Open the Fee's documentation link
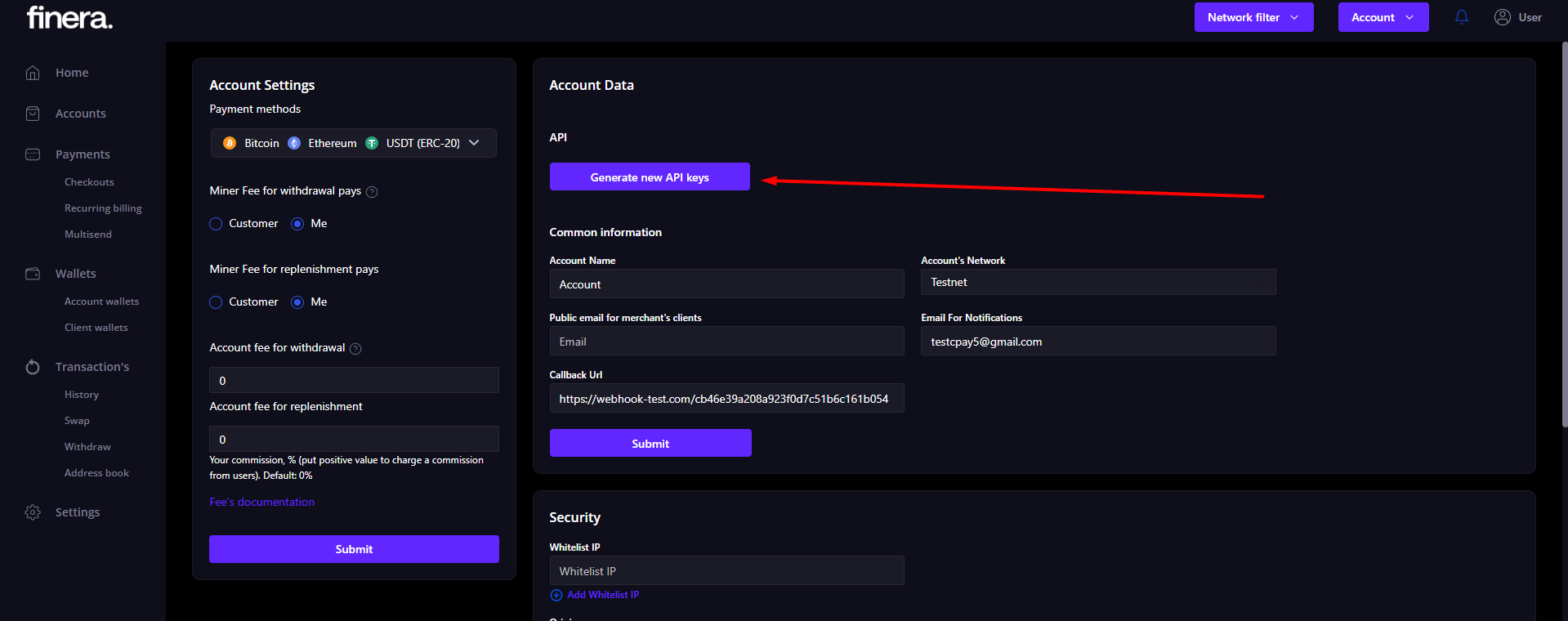The image size is (1568, 621). pos(261,503)
